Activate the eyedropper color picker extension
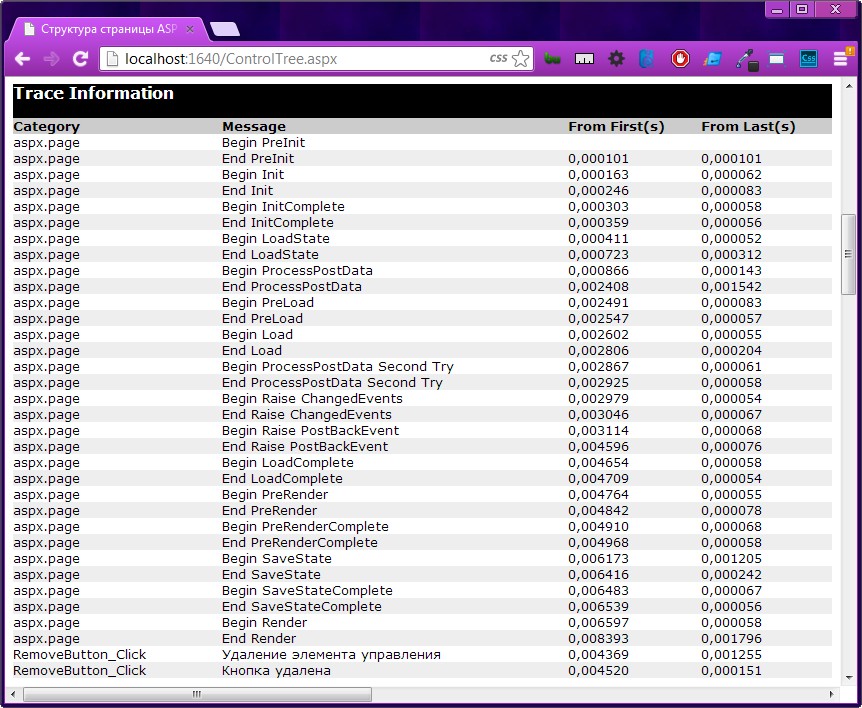 tap(747, 59)
